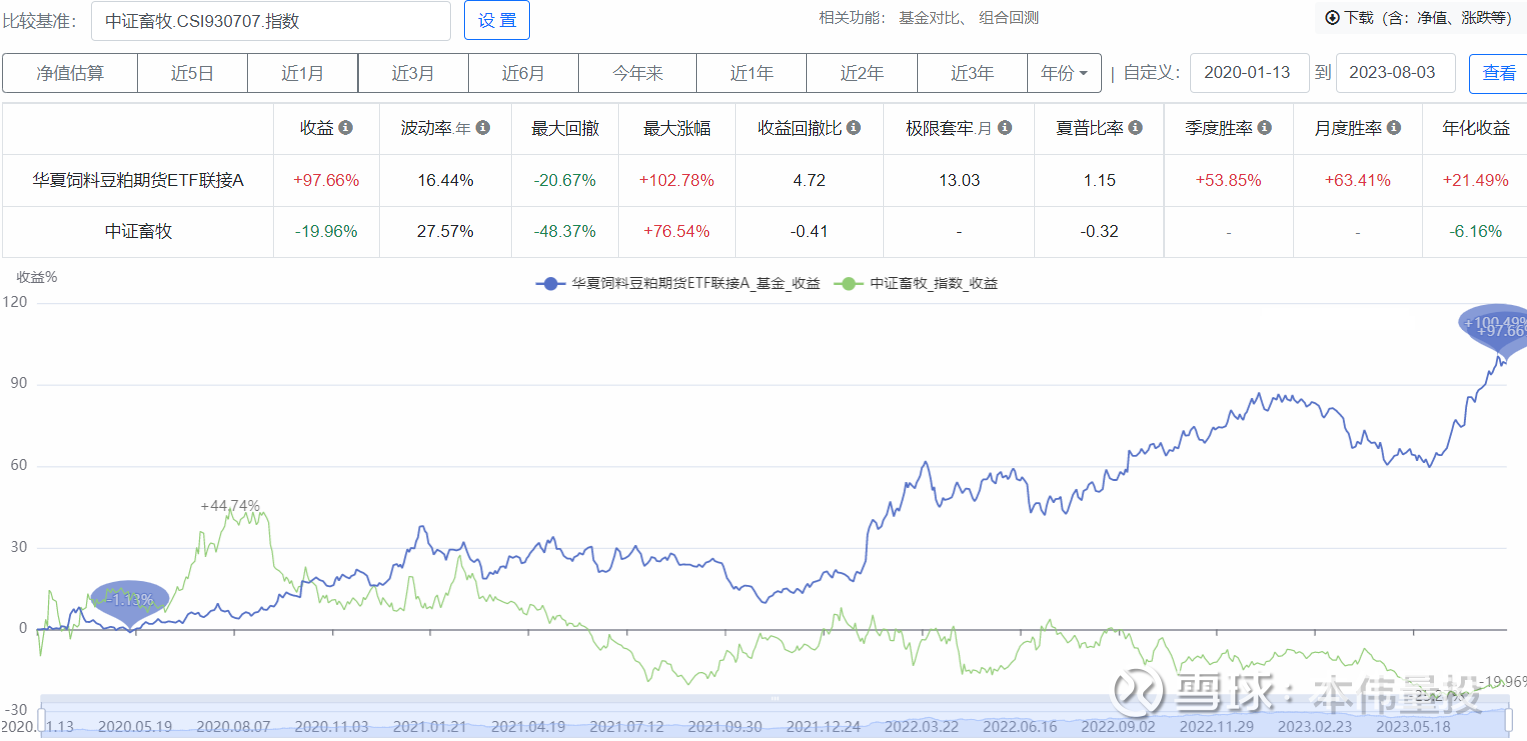Click the 中证畜牧 row name in table
Screen dimensions: 1527x741
(138, 231)
